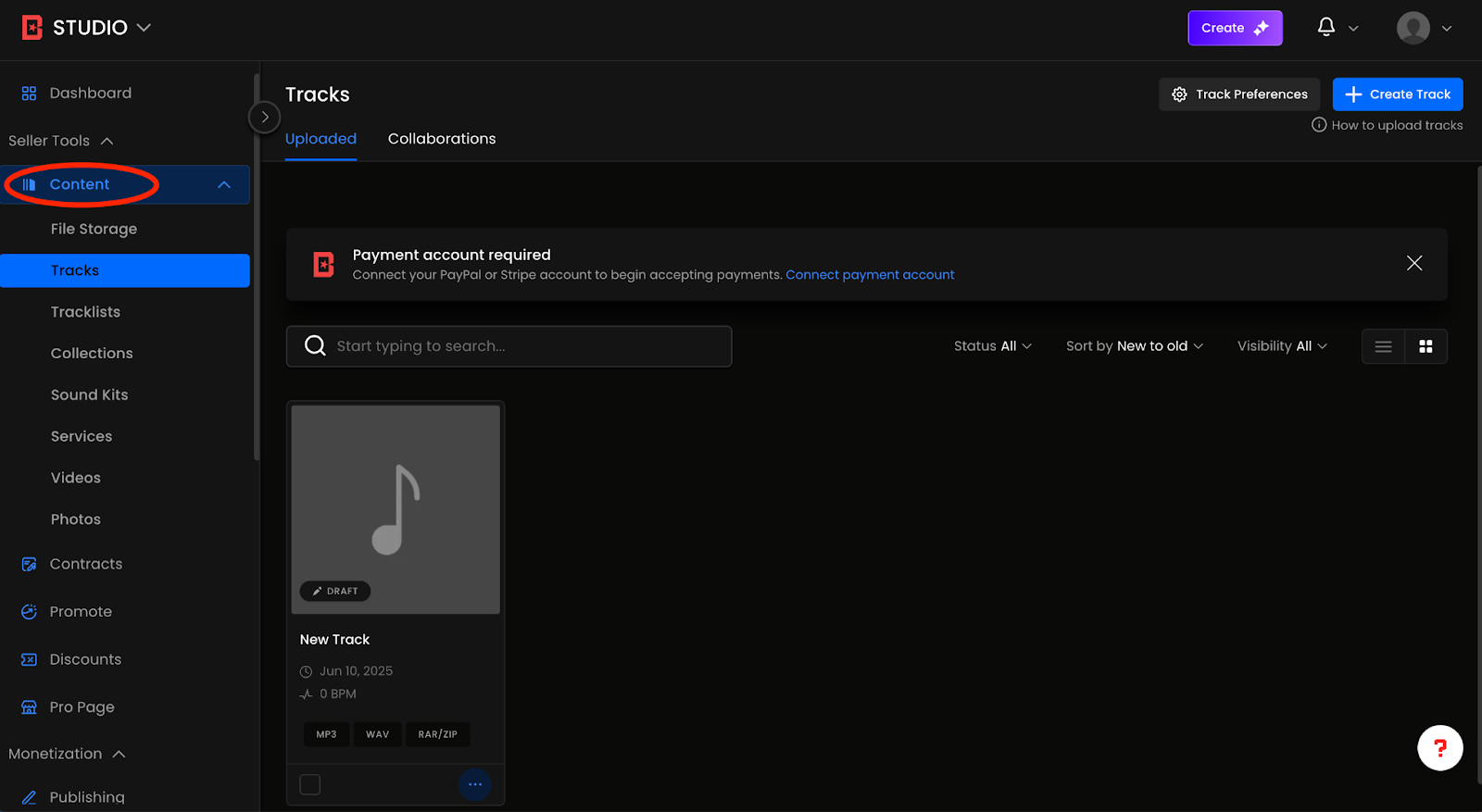Switch to grid view layout
The width and height of the screenshot is (1482, 812).
click(x=1425, y=346)
